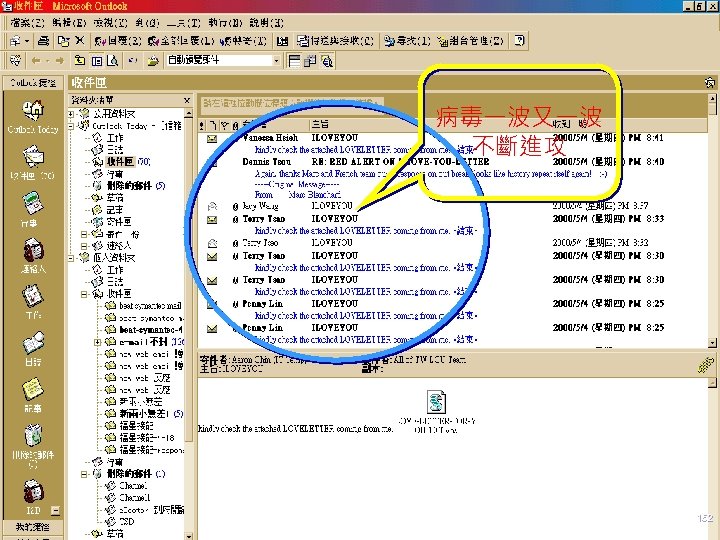
Task: Collapse the 刪除的郵件 (1) tree node
Action: click(x=84, y=474)
